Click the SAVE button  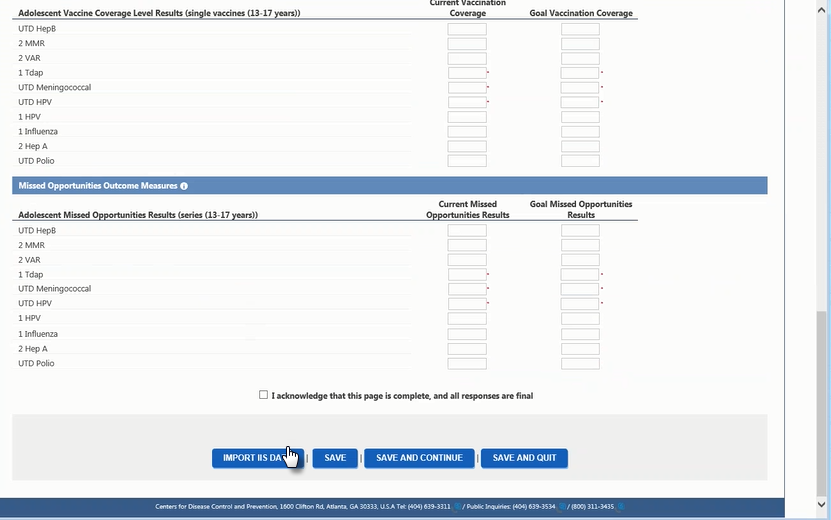(335, 458)
